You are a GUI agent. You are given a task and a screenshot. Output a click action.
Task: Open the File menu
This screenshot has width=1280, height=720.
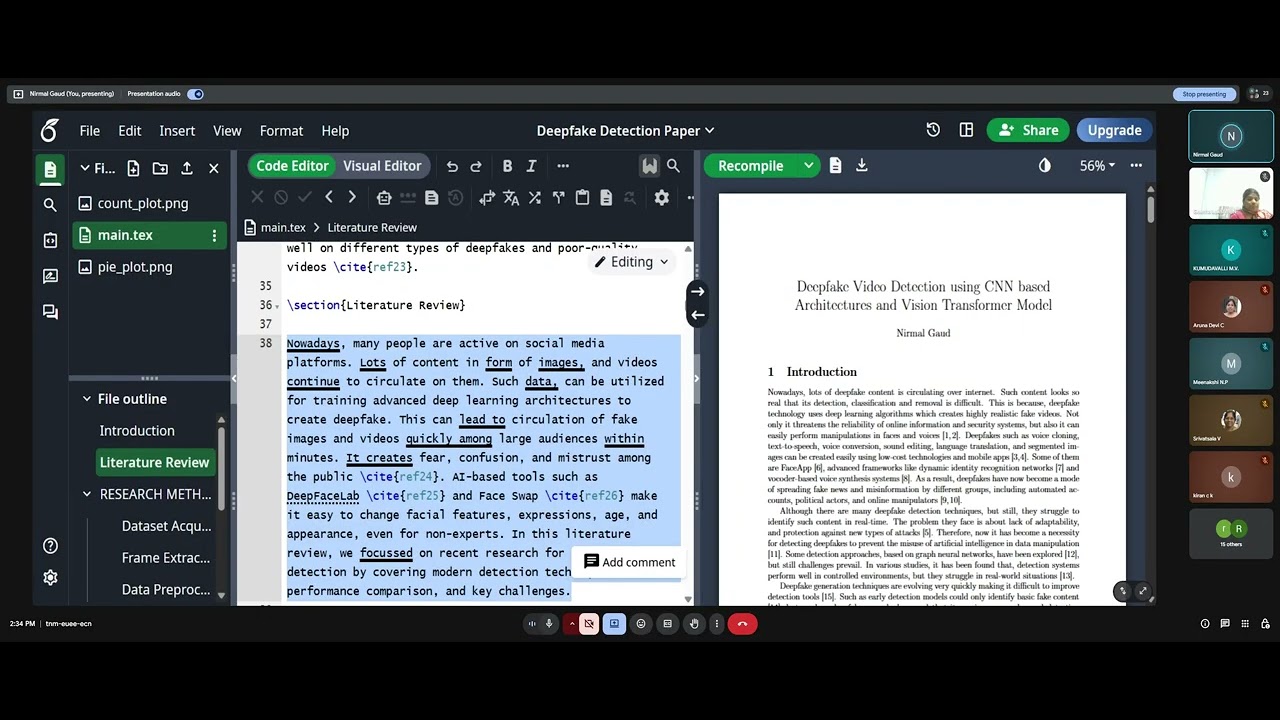click(x=90, y=131)
